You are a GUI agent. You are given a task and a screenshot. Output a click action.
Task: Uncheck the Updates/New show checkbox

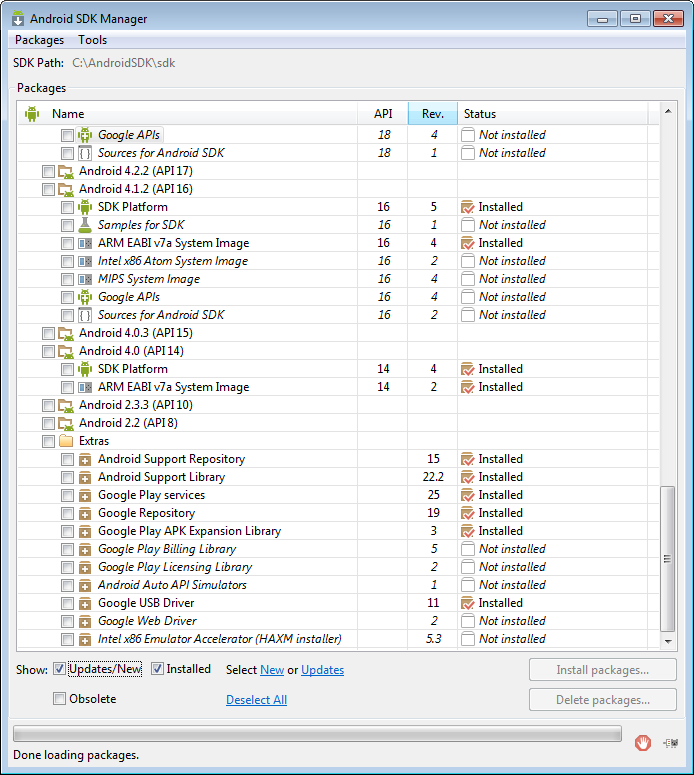point(59,669)
